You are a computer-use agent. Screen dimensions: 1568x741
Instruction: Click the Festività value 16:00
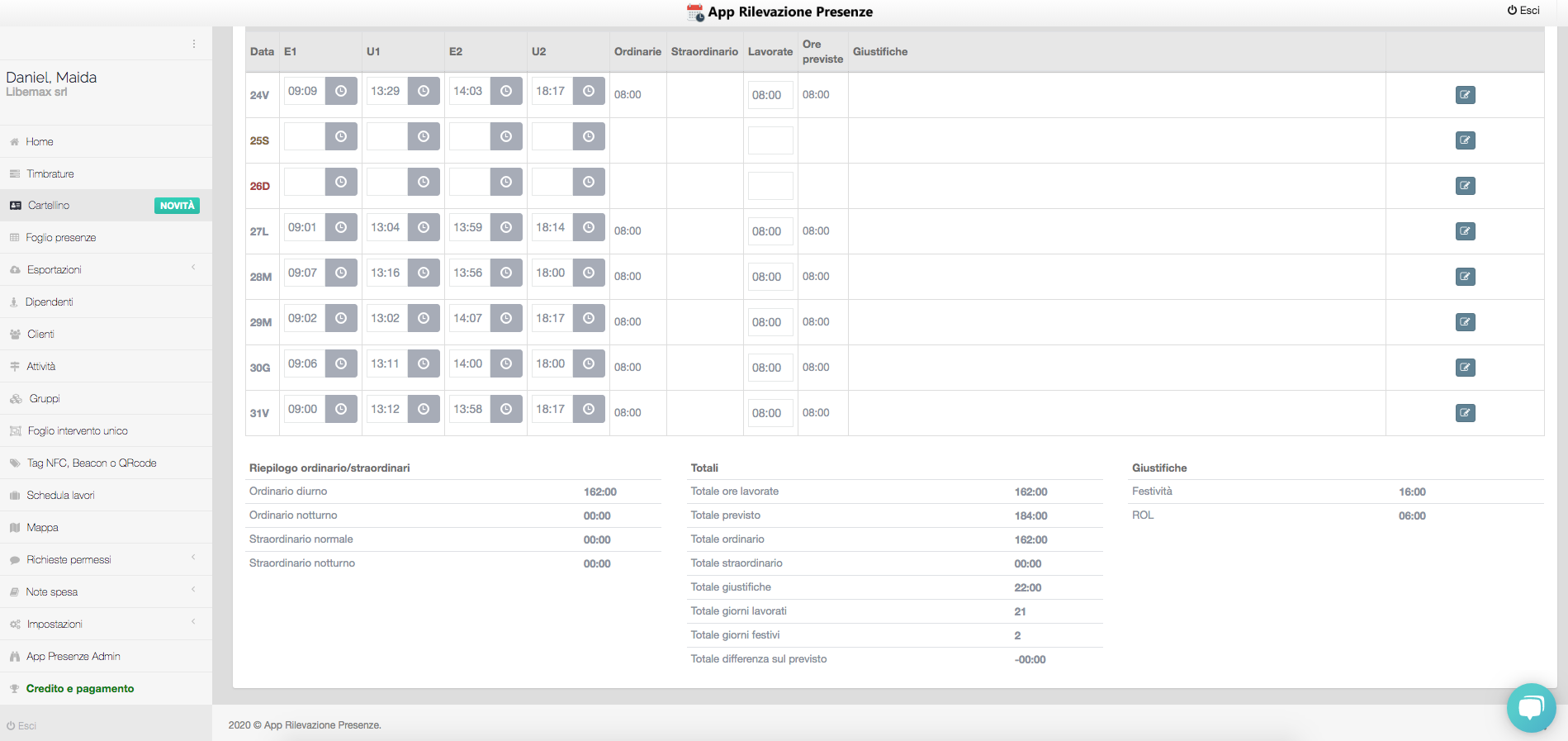point(1412,492)
